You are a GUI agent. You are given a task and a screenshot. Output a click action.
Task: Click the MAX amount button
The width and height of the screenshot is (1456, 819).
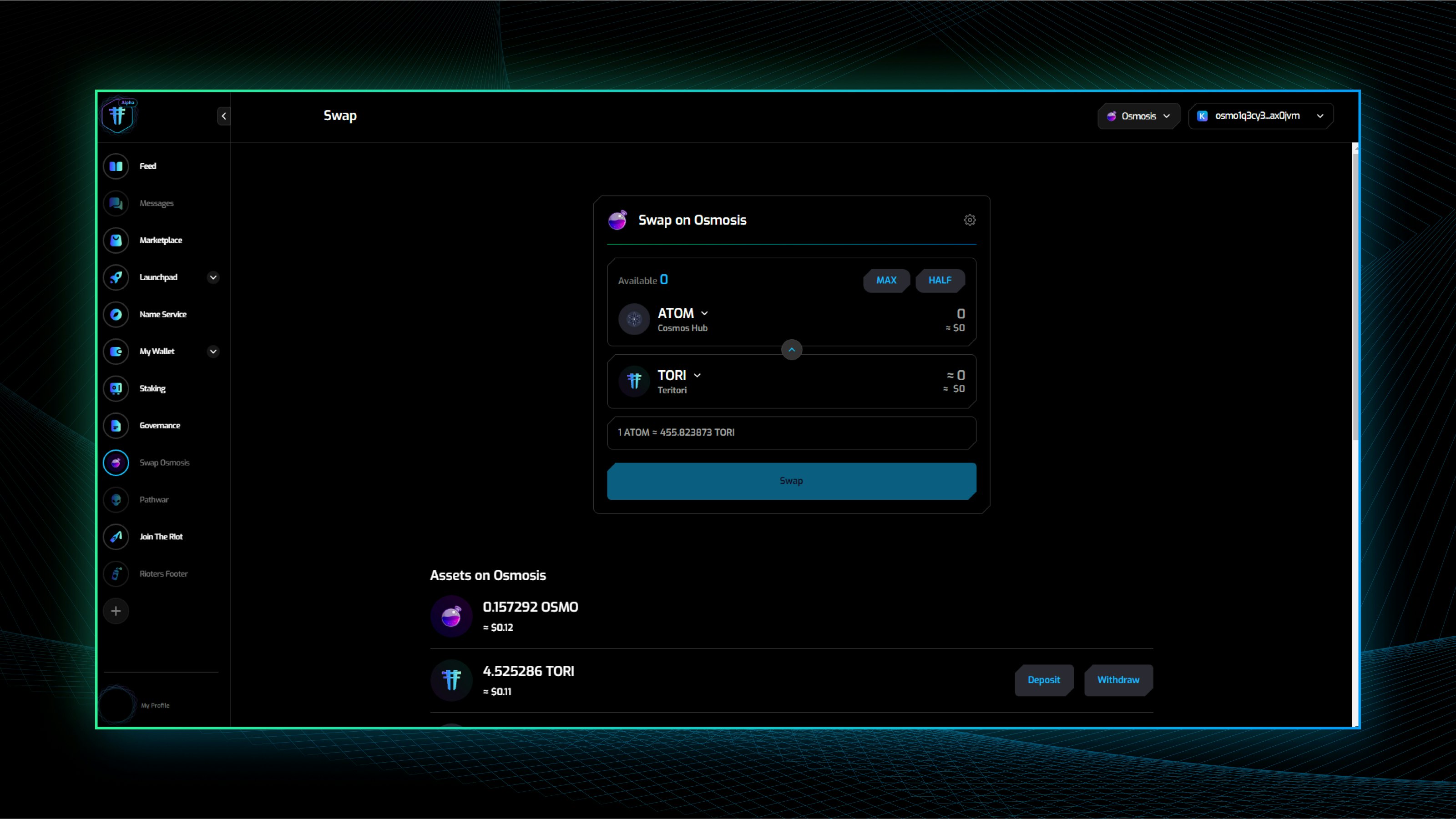click(x=886, y=280)
